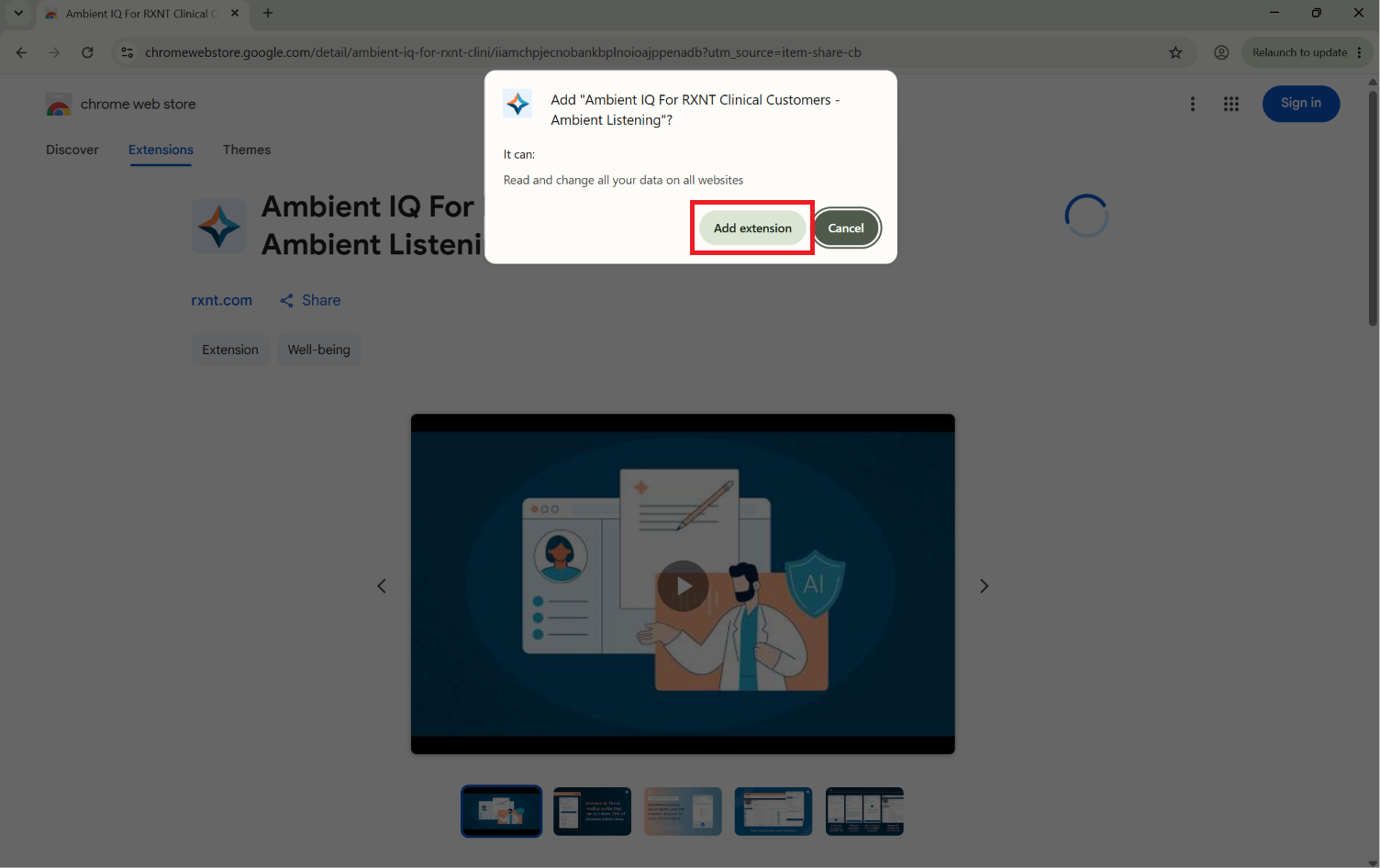This screenshot has height=868, width=1380.
Task: Click the Ambient IQ extension logo icon
Action: tap(219, 227)
